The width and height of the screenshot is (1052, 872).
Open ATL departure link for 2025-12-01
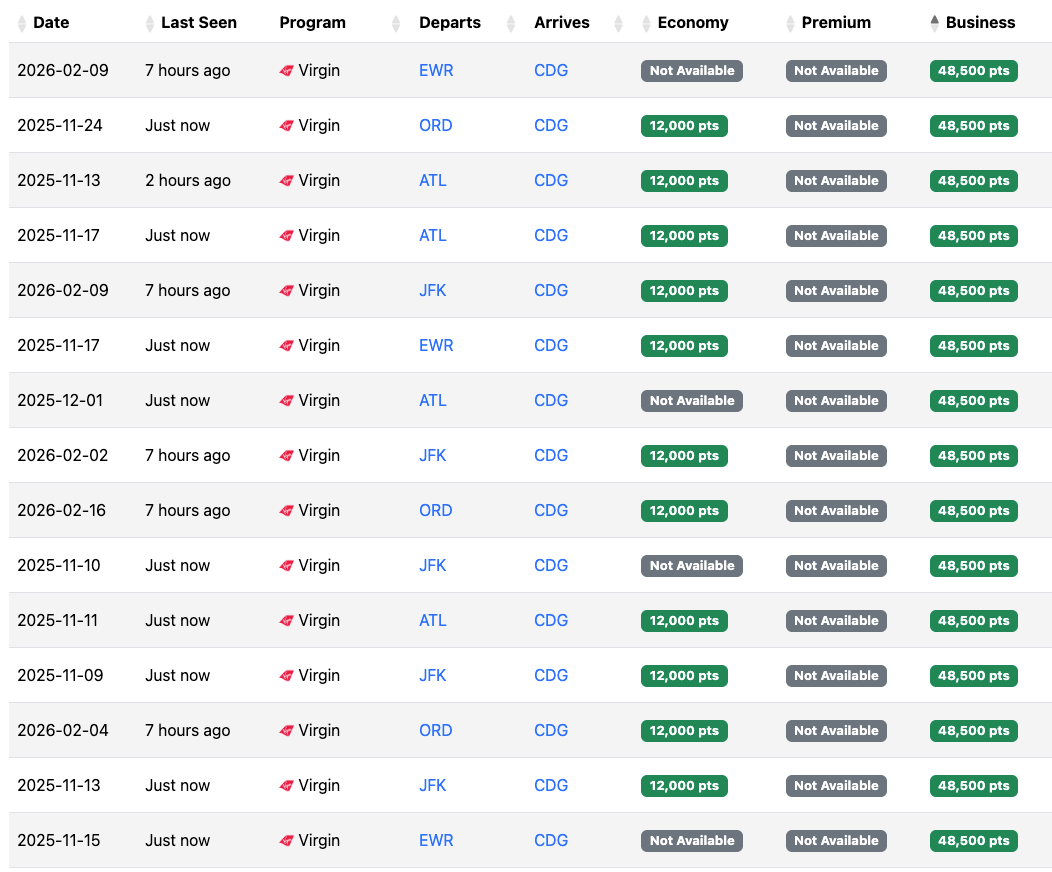[x=433, y=400]
